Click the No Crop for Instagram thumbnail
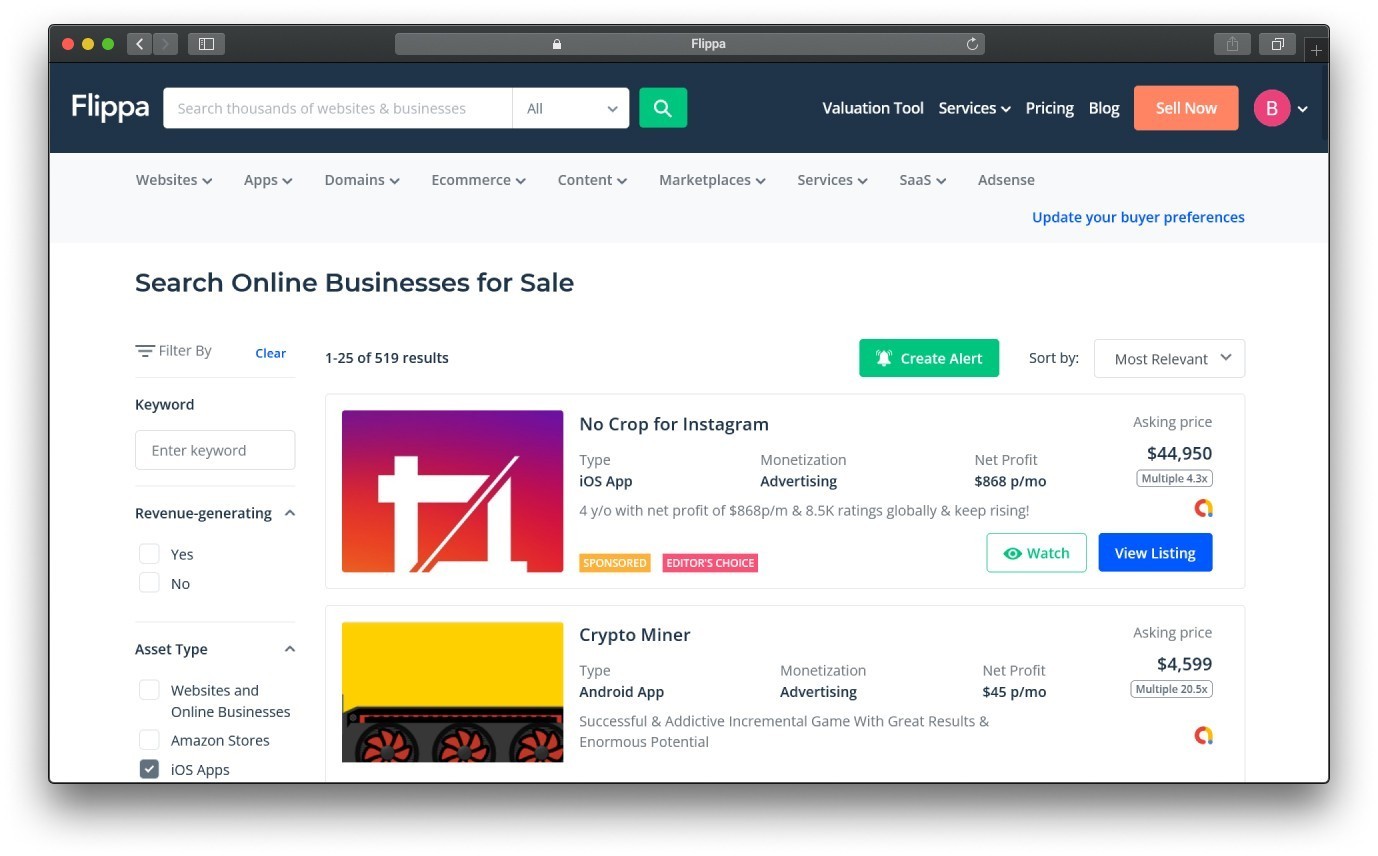Screen dimensions: 1378x856 tap(452, 491)
